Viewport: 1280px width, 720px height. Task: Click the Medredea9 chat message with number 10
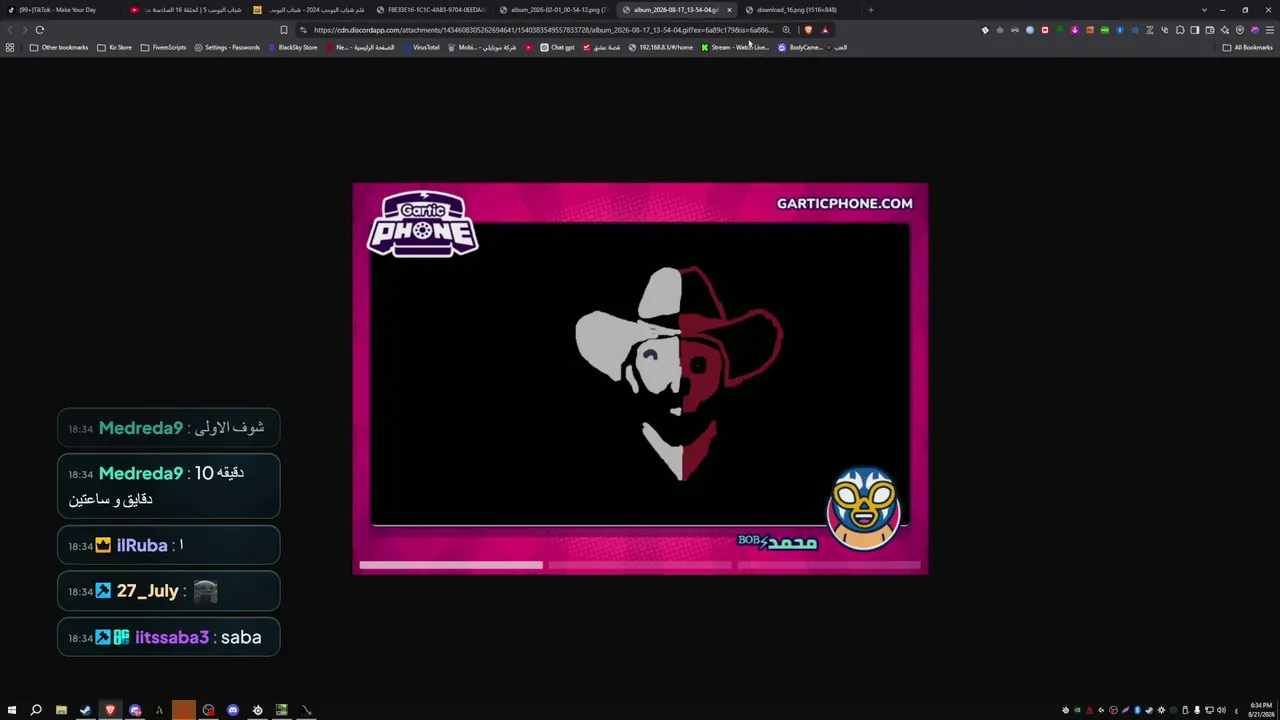(x=169, y=486)
